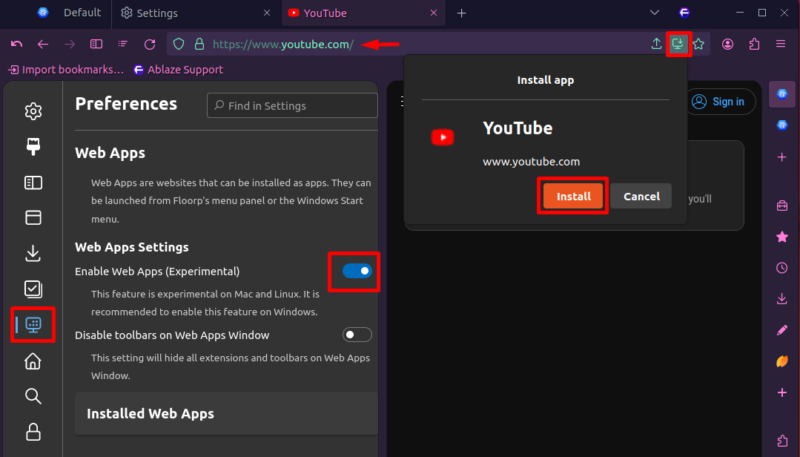Open the Home settings category icon
The image size is (800, 457).
(33, 361)
